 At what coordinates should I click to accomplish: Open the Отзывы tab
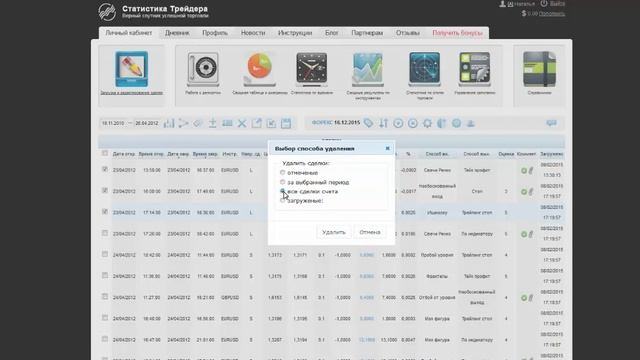(408, 33)
